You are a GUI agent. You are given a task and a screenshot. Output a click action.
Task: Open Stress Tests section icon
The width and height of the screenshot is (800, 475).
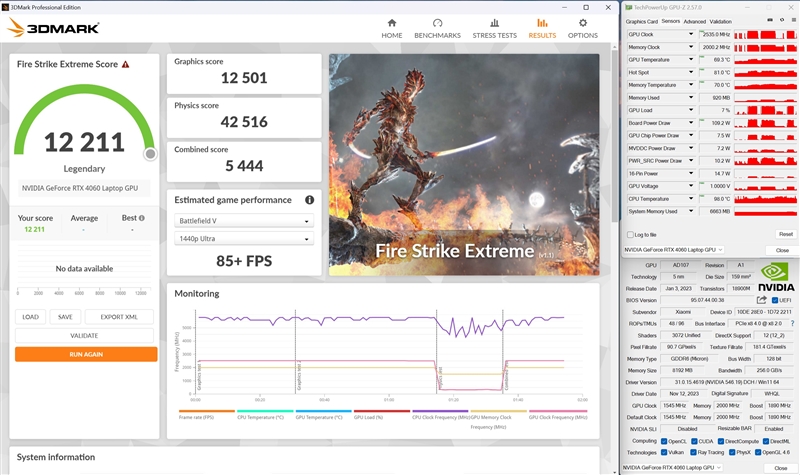(494, 22)
